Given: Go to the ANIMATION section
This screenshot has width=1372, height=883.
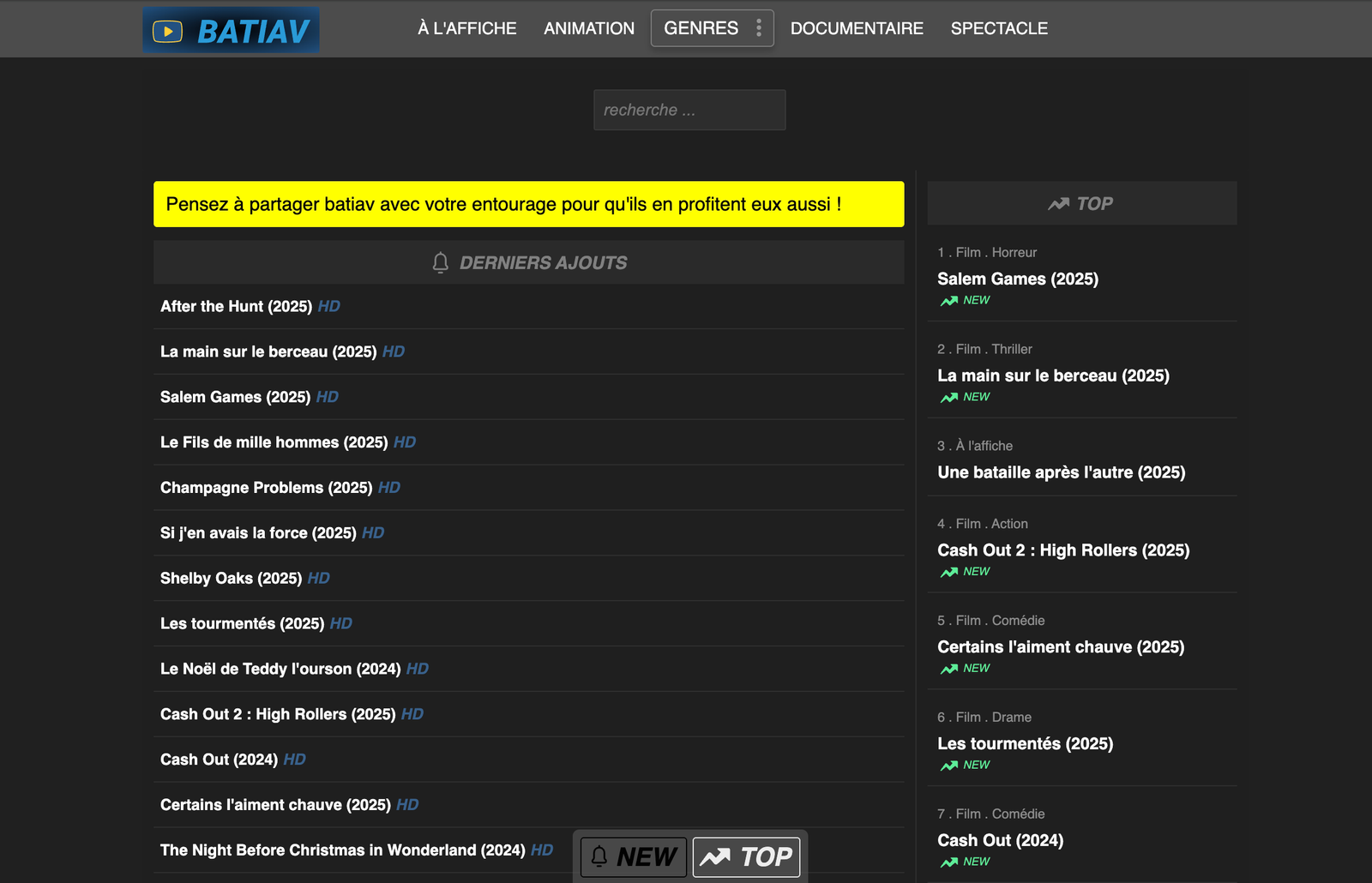Looking at the screenshot, I should (589, 28).
